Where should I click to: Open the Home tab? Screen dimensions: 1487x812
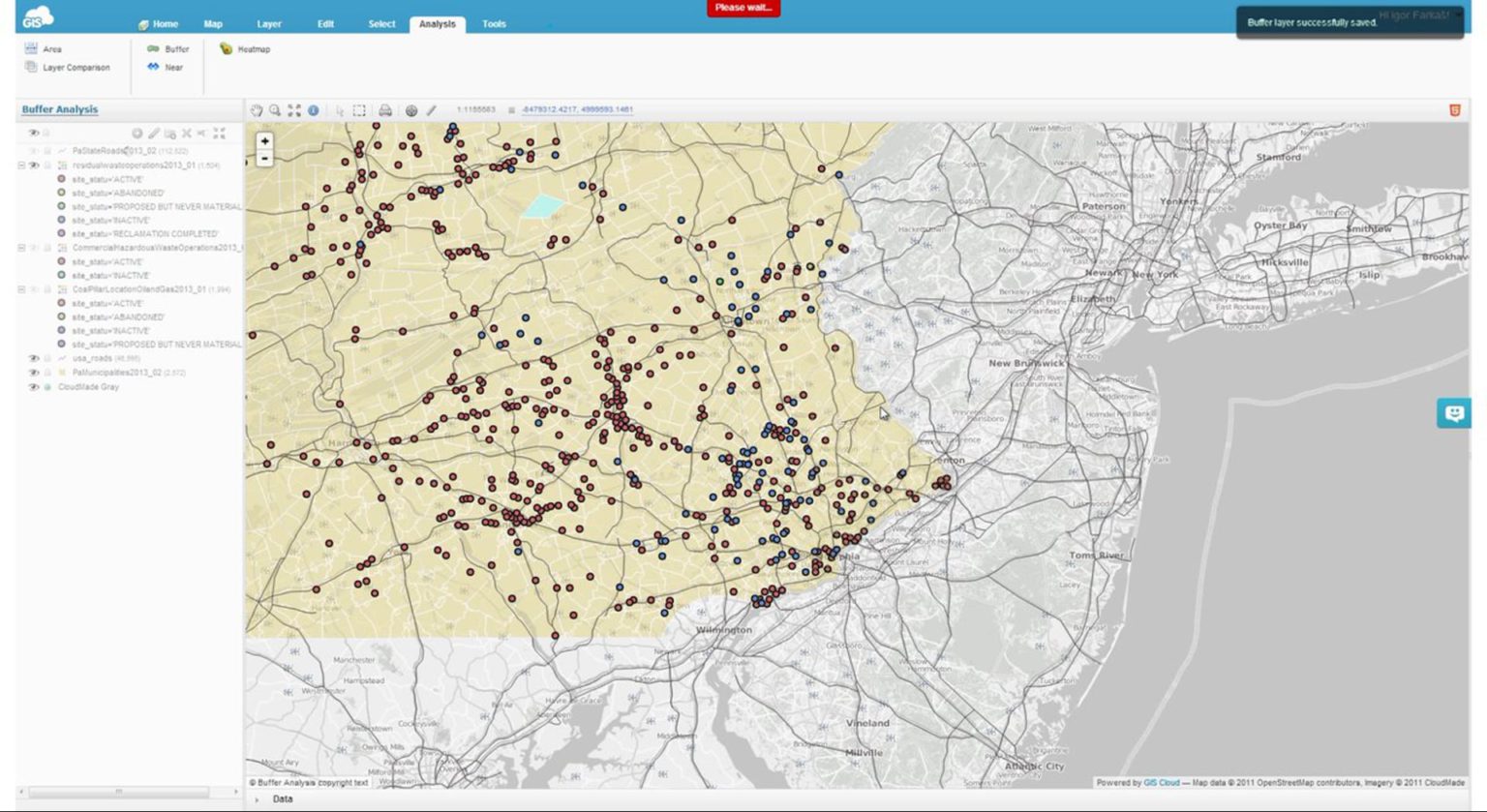click(159, 24)
